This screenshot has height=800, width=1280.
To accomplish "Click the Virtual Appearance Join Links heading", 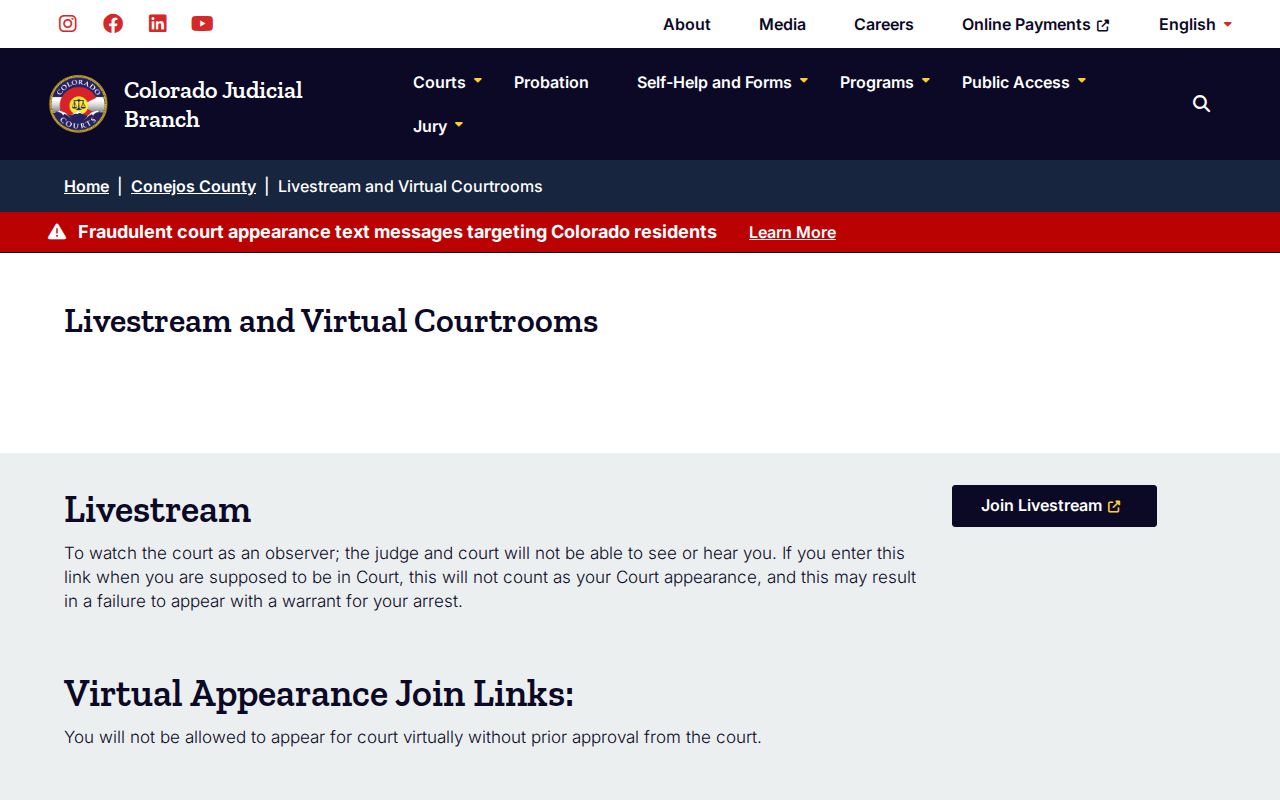I will pyautogui.click(x=319, y=693).
